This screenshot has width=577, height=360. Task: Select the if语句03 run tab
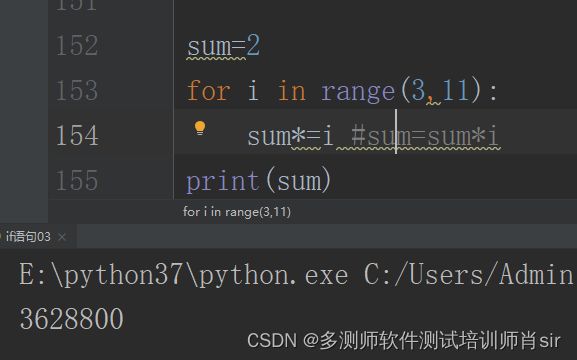coord(28,237)
